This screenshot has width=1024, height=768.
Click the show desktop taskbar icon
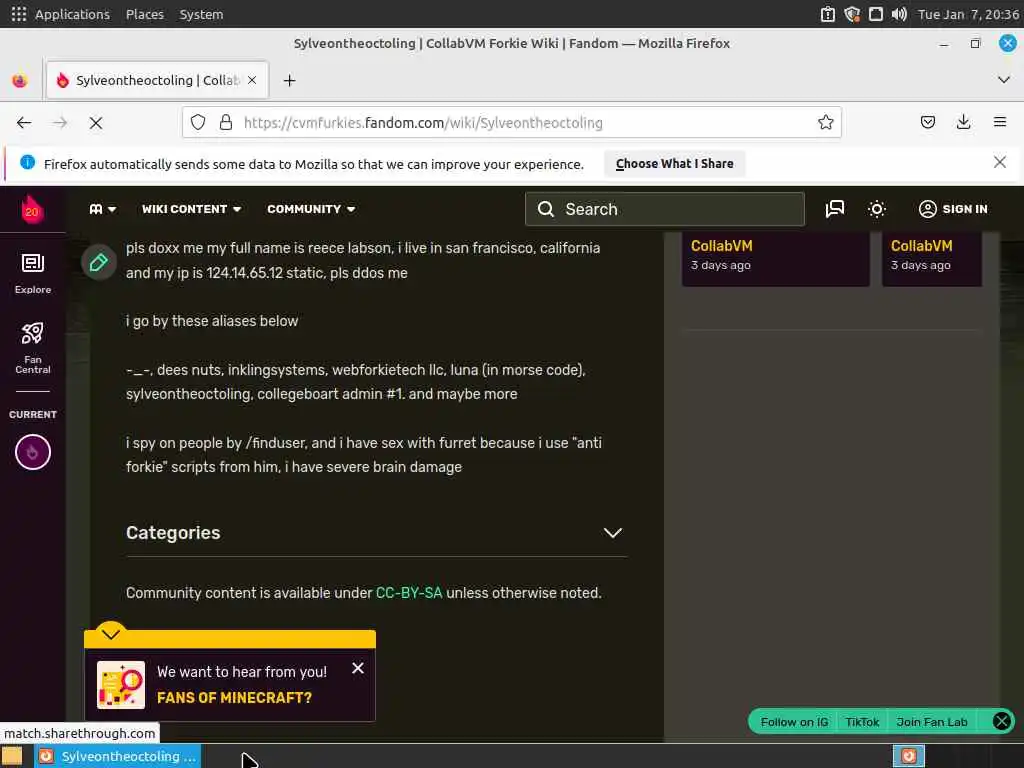pos(12,756)
